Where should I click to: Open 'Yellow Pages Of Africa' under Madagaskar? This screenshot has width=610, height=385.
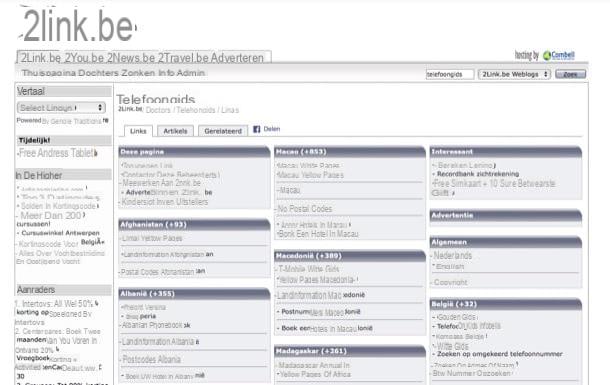point(315,374)
